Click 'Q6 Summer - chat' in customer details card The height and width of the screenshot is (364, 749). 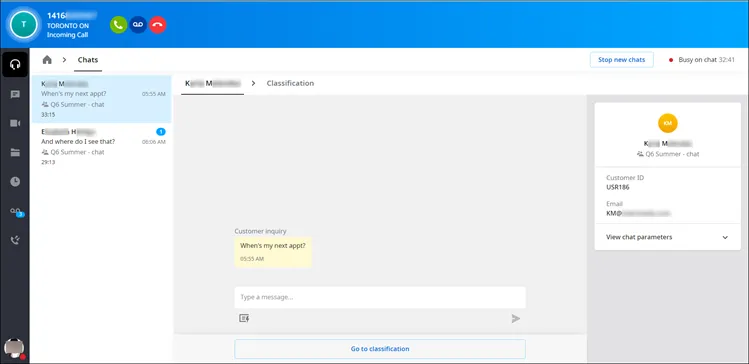click(668, 154)
